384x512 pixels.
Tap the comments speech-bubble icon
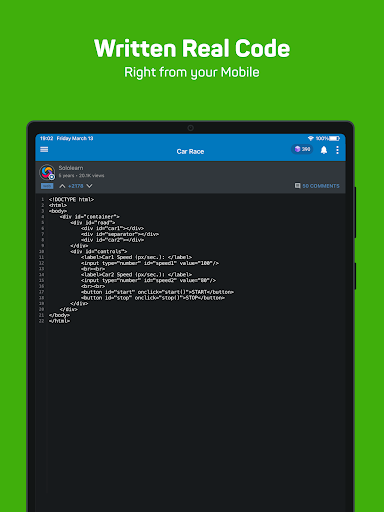click(x=297, y=186)
